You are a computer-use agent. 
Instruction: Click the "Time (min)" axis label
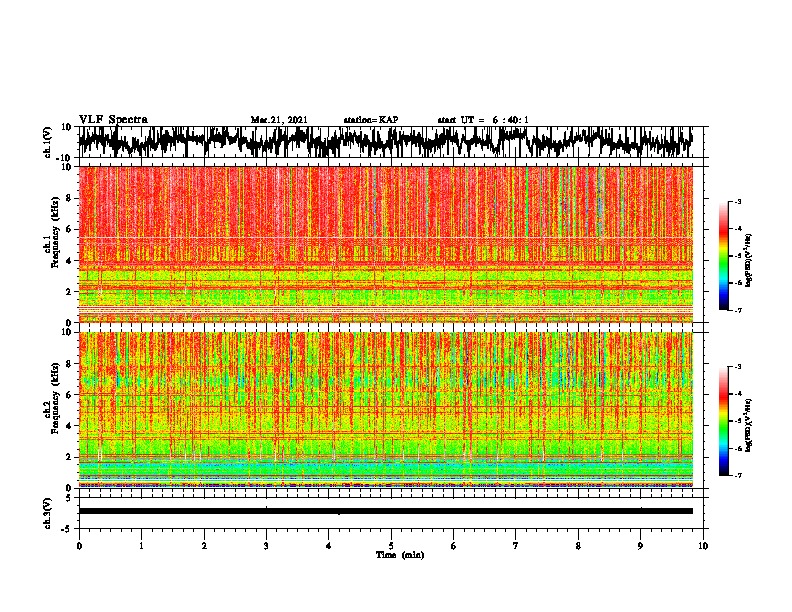pyautogui.click(x=400, y=555)
